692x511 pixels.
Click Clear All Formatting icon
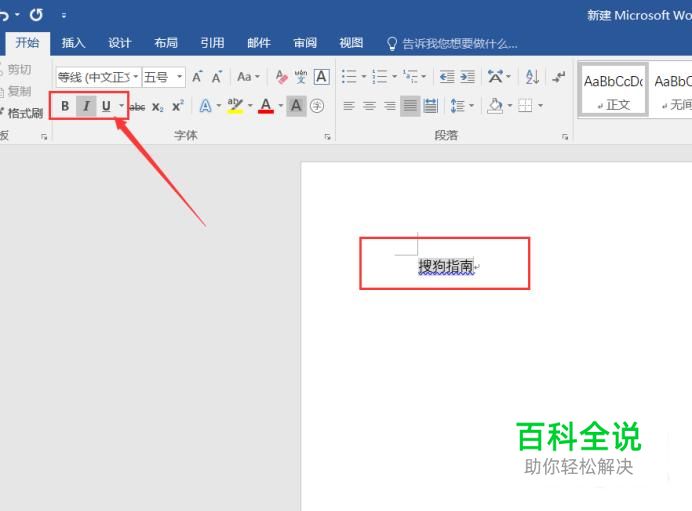(281, 77)
